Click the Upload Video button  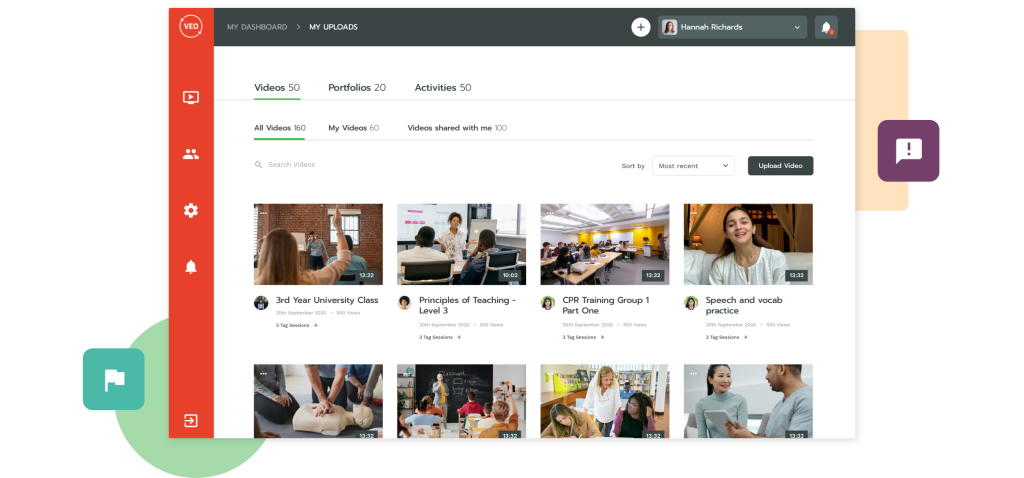780,166
